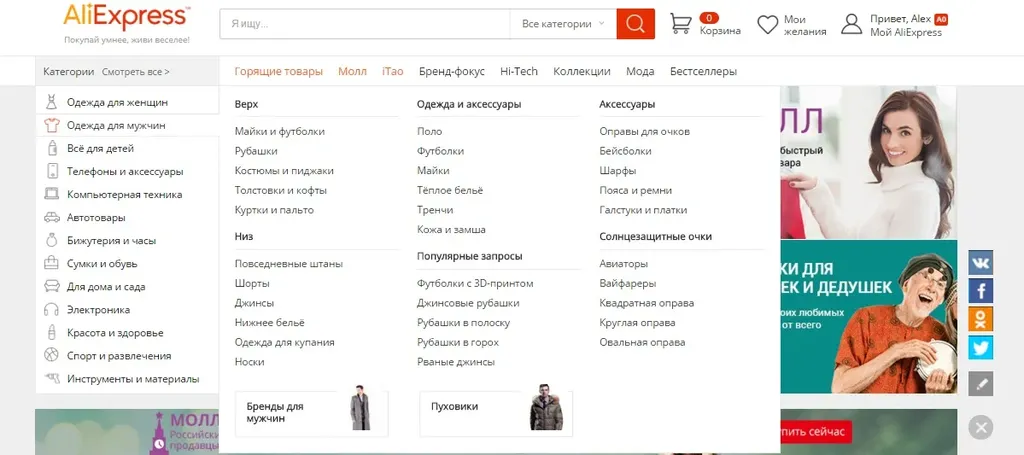Close the floating panel with the X button
1024x455 pixels.
(x=980, y=428)
